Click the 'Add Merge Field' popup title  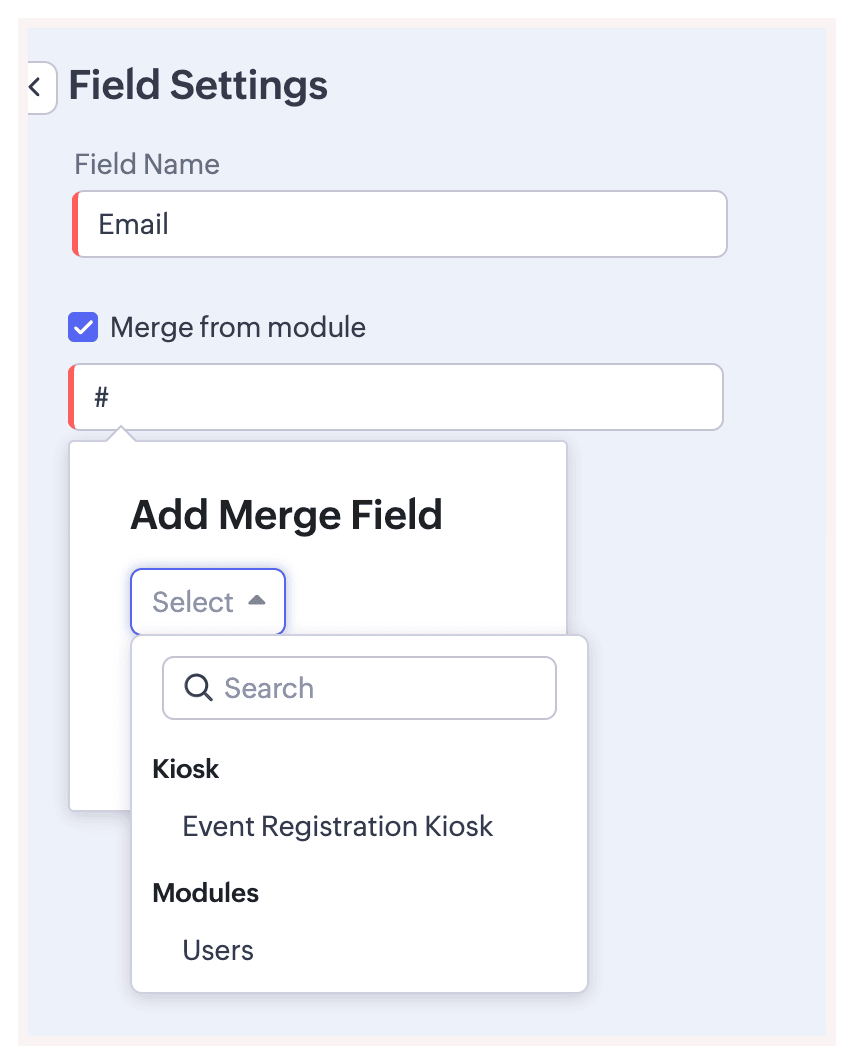click(x=286, y=515)
